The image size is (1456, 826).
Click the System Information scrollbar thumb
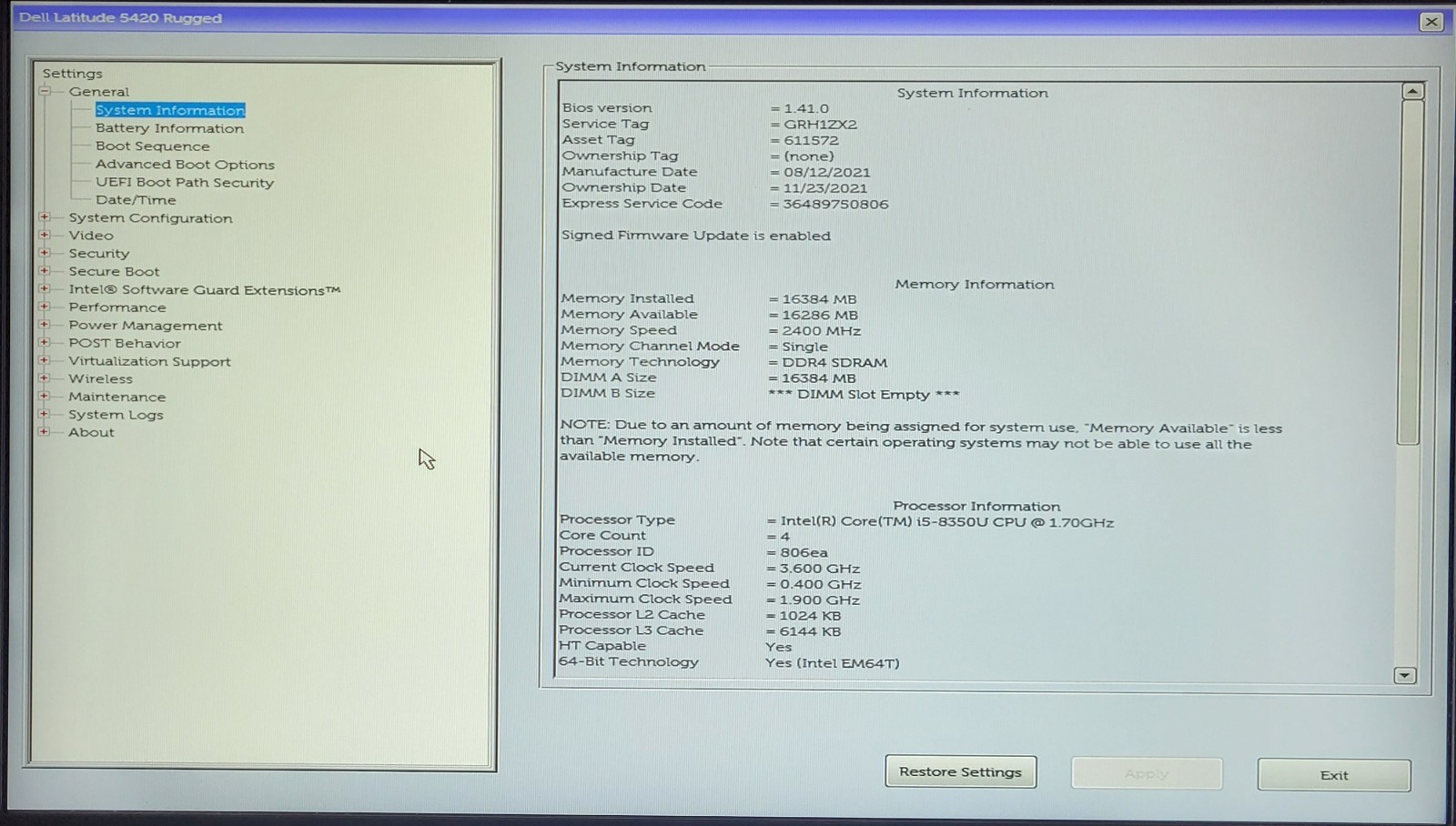pos(1410,272)
